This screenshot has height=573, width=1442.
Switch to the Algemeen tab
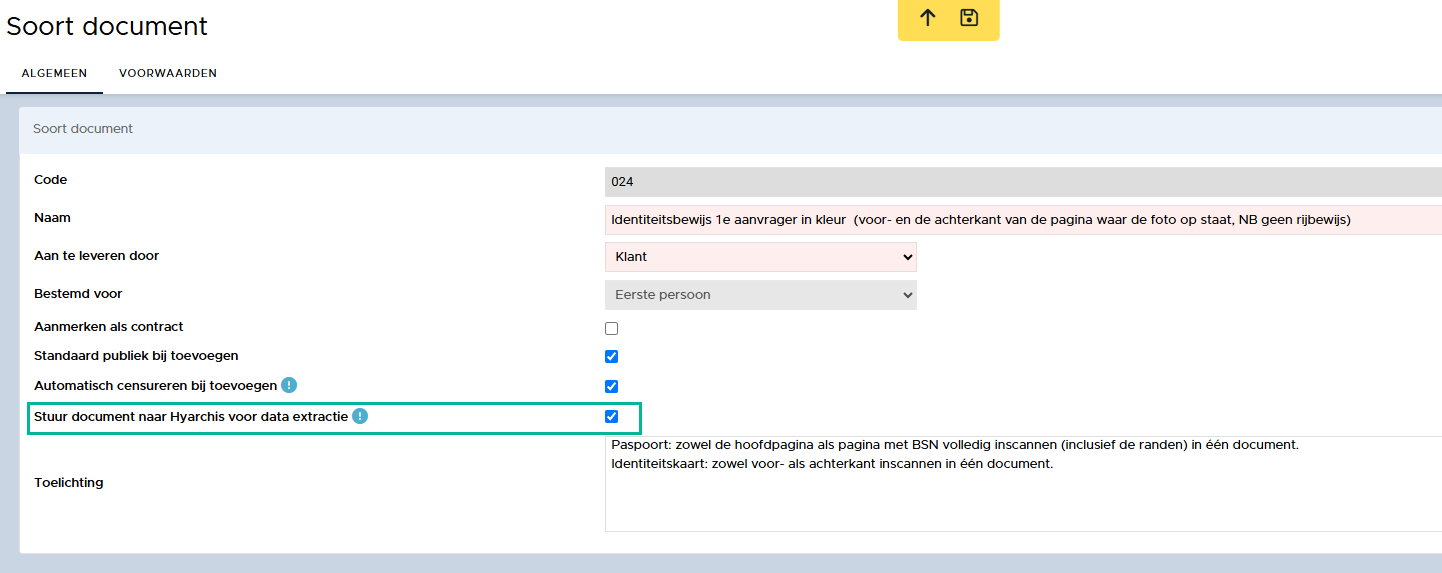pyautogui.click(x=54, y=73)
